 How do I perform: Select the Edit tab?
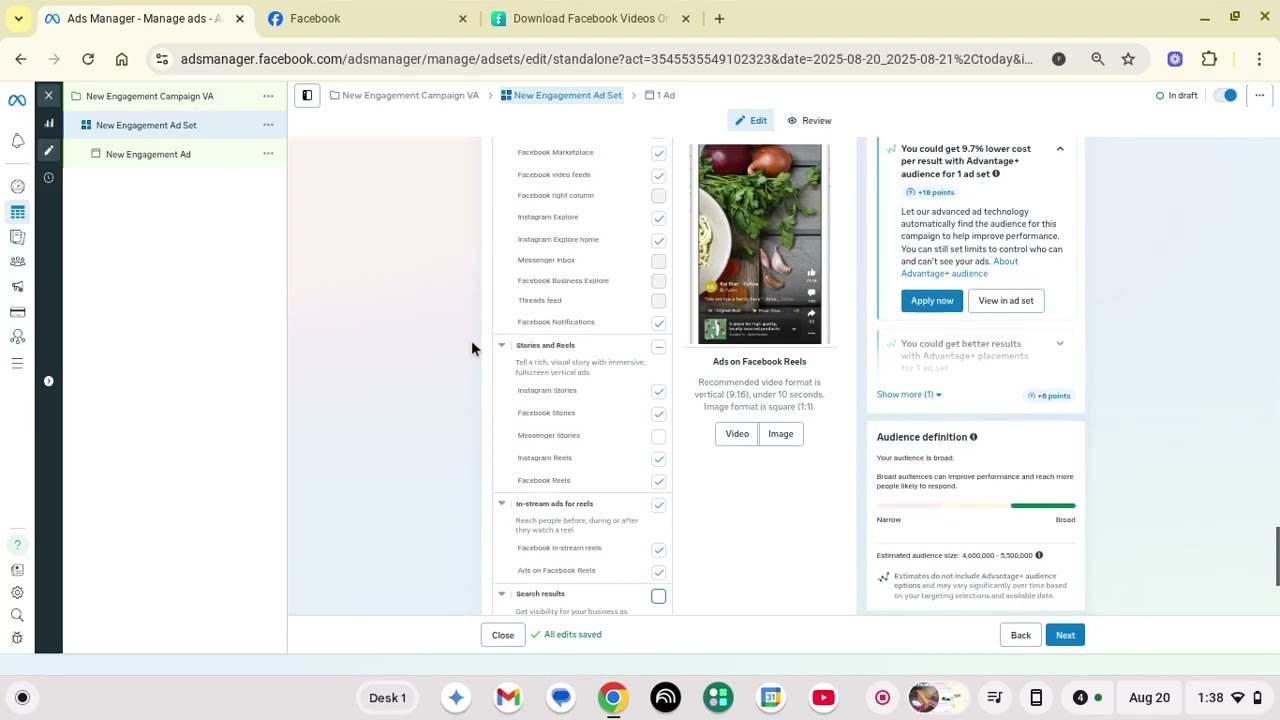click(751, 121)
